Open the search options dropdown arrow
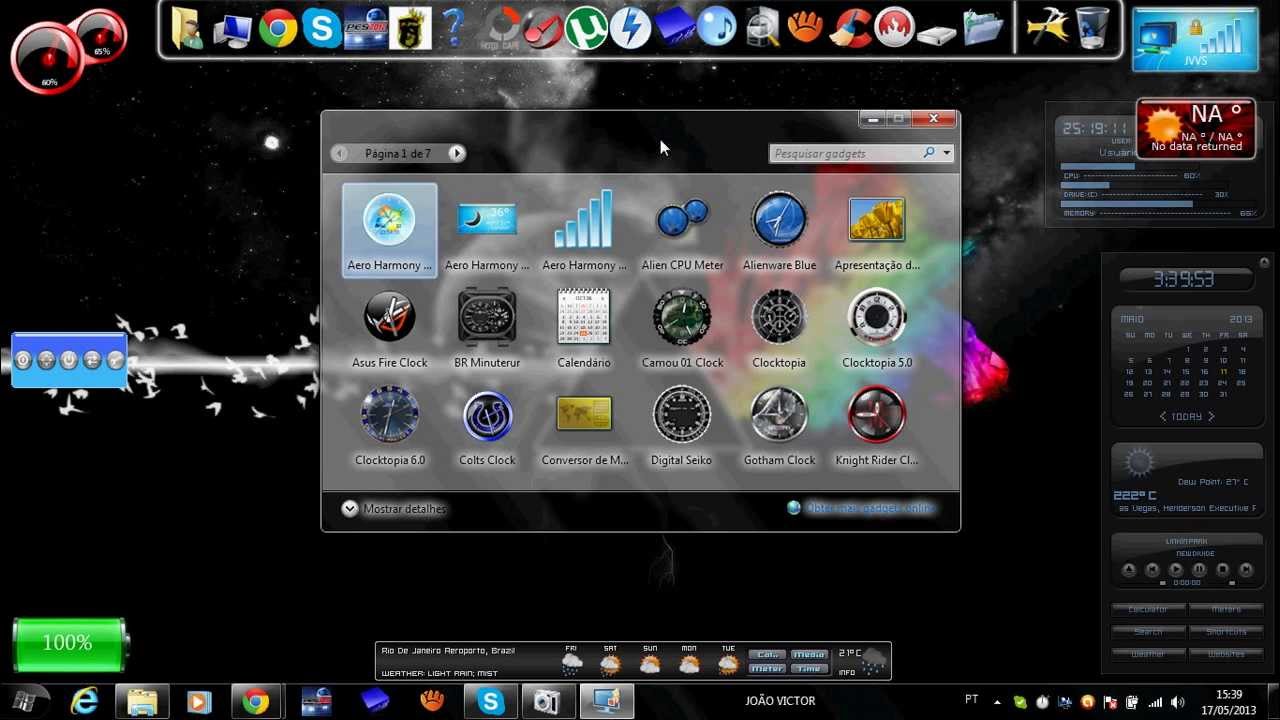This screenshot has height=720, width=1280. [x=946, y=153]
